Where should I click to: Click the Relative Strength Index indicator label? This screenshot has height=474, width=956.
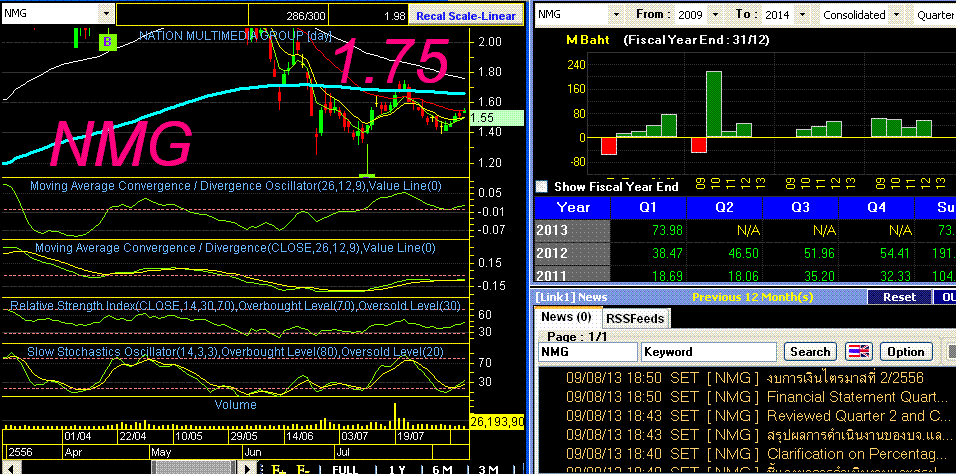(235, 306)
